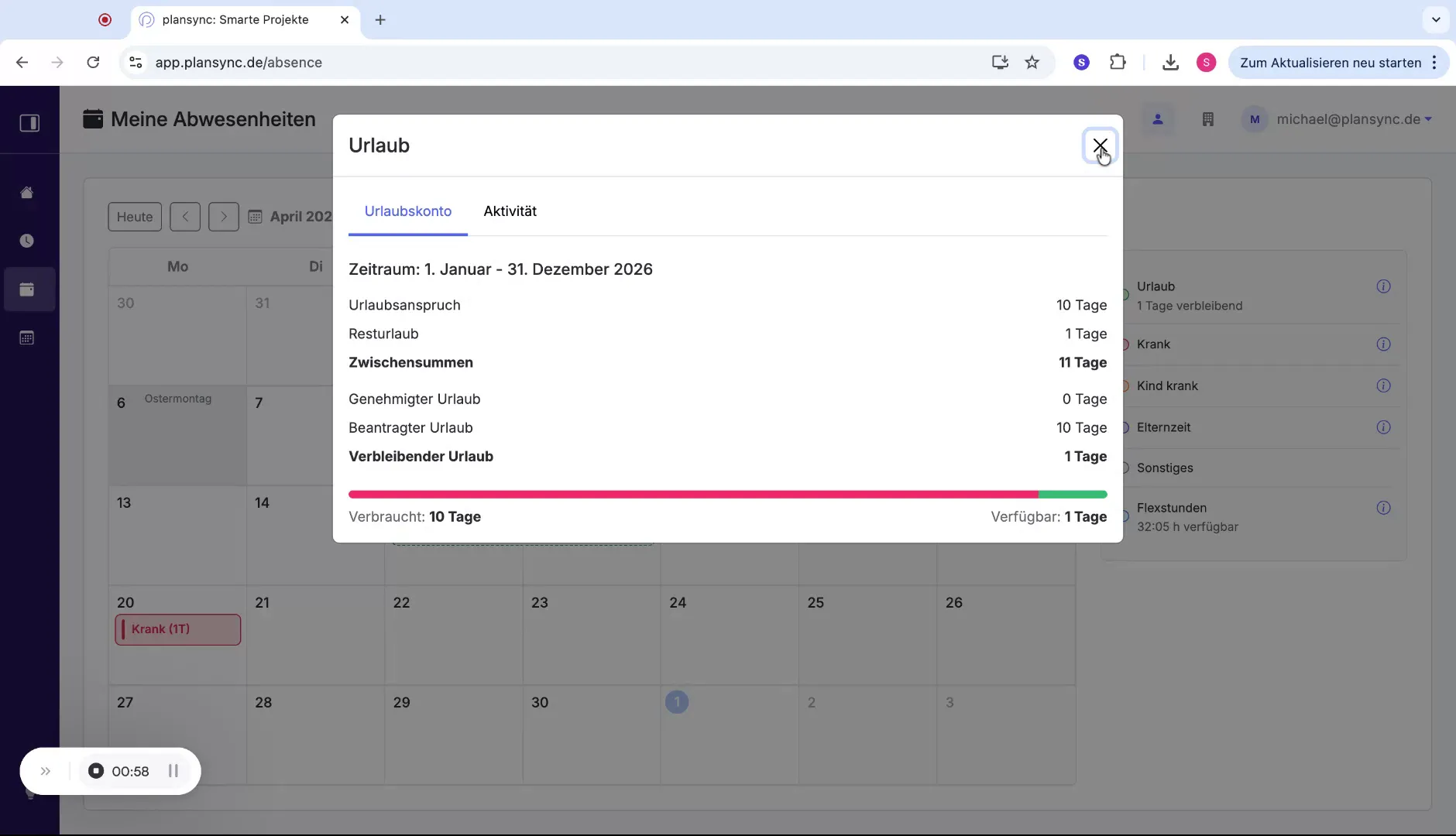1456x836 pixels.
Task: Click the Beantragter Urlaub label
Action: tap(410, 428)
